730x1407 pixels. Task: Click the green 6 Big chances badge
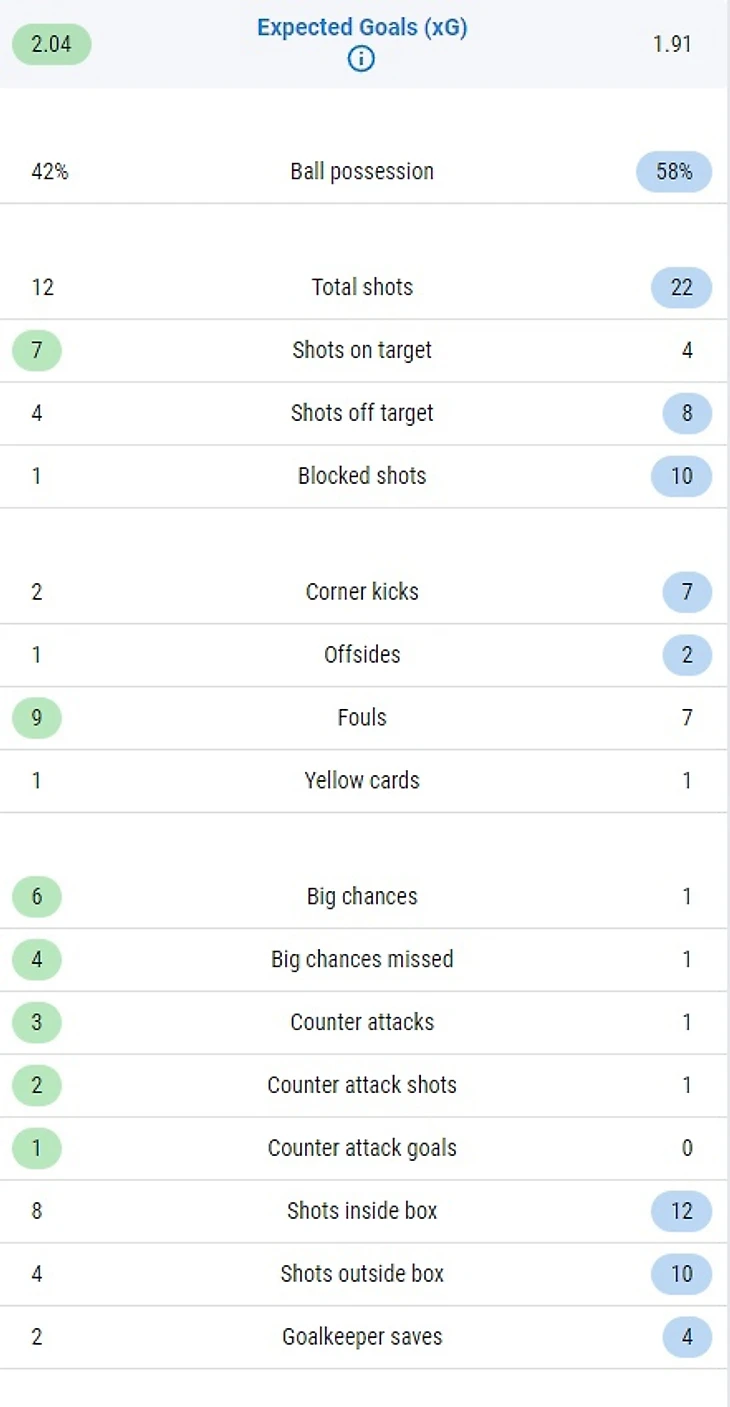coord(37,897)
